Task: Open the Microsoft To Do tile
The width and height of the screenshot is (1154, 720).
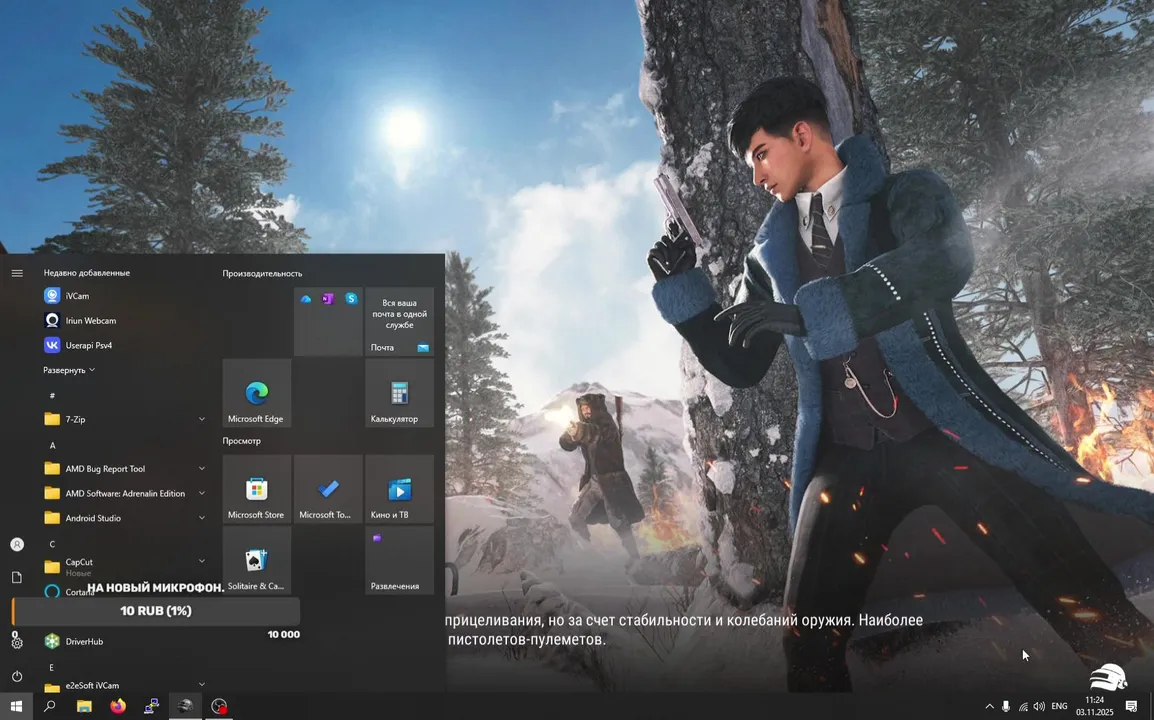Action: click(x=328, y=489)
